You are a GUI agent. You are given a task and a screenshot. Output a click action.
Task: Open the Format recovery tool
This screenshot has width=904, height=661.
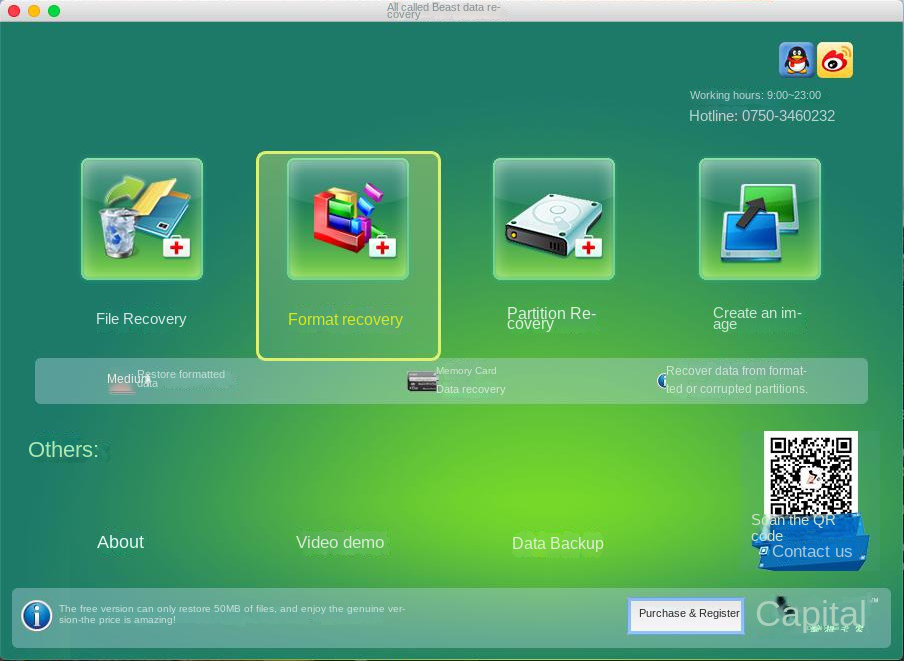347,218
